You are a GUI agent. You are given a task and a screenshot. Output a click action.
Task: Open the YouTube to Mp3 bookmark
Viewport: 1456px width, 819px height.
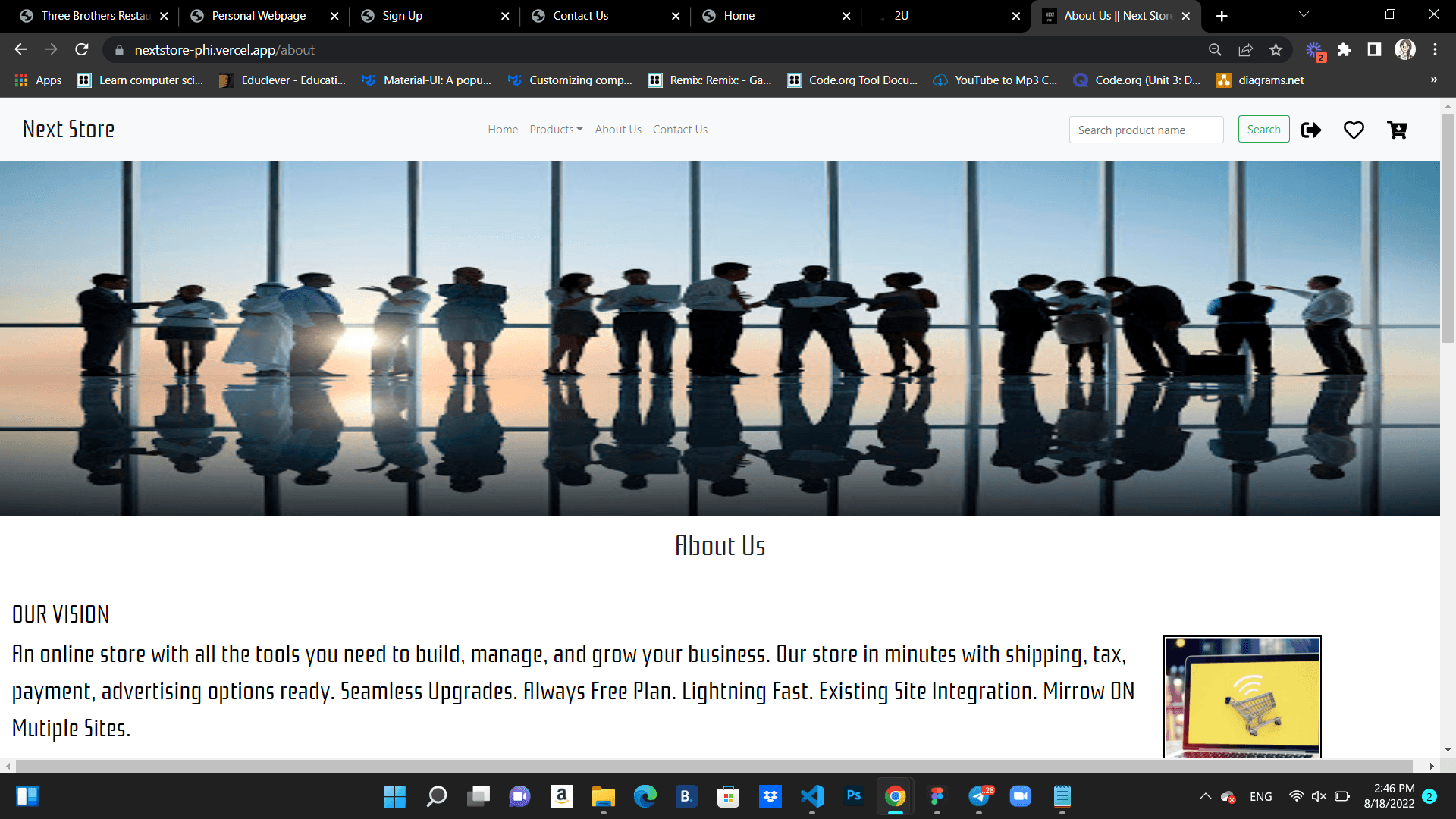point(995,80)
